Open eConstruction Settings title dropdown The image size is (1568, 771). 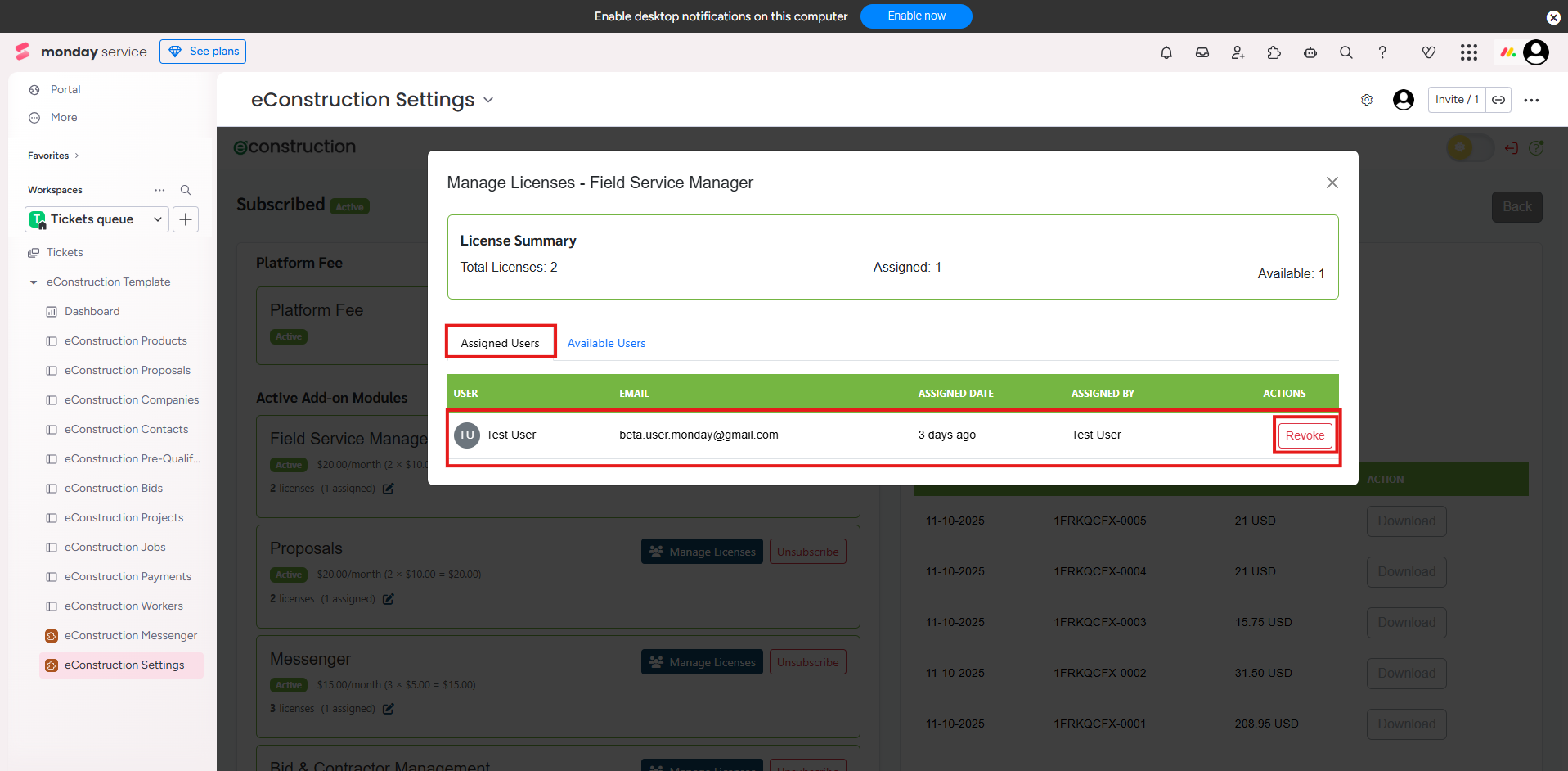(x=488, y=100)
